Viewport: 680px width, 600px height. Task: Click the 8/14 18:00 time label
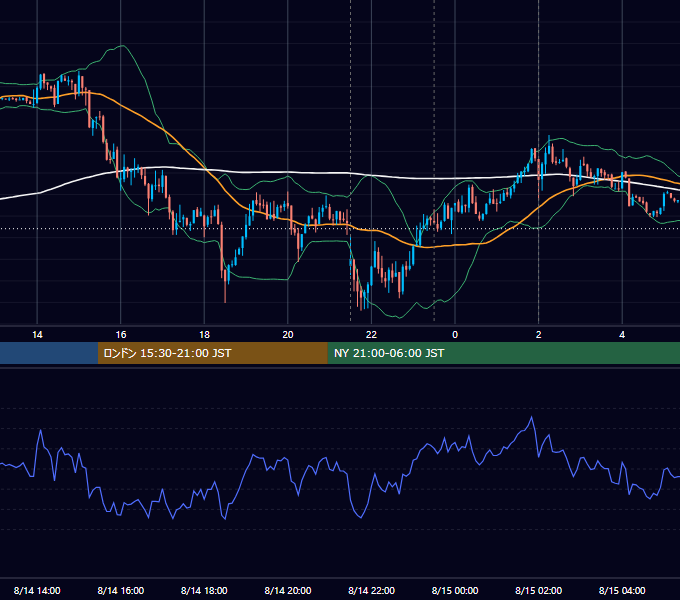[x=204, y=590]
